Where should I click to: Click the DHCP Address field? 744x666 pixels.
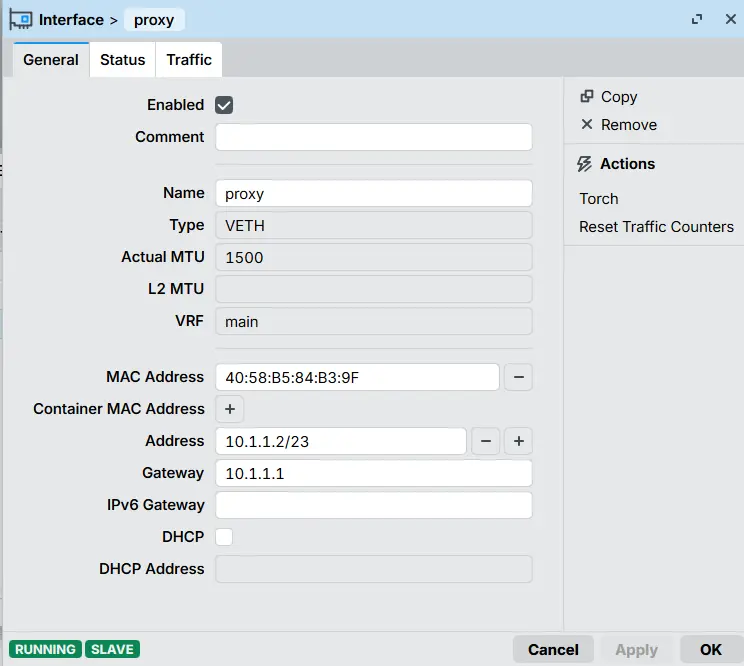pos(374,569)
